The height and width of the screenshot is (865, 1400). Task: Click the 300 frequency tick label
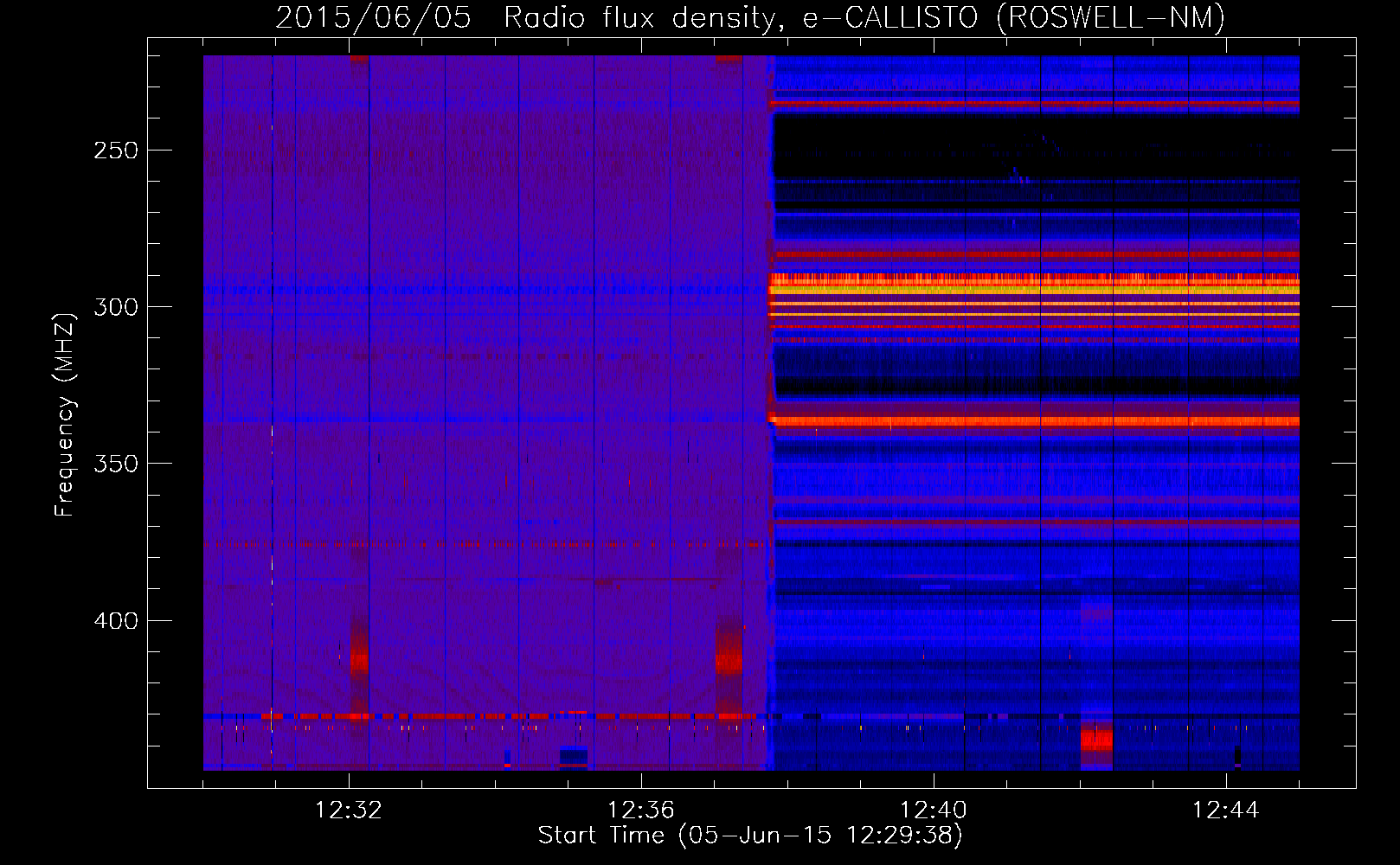tap(117, 307)
